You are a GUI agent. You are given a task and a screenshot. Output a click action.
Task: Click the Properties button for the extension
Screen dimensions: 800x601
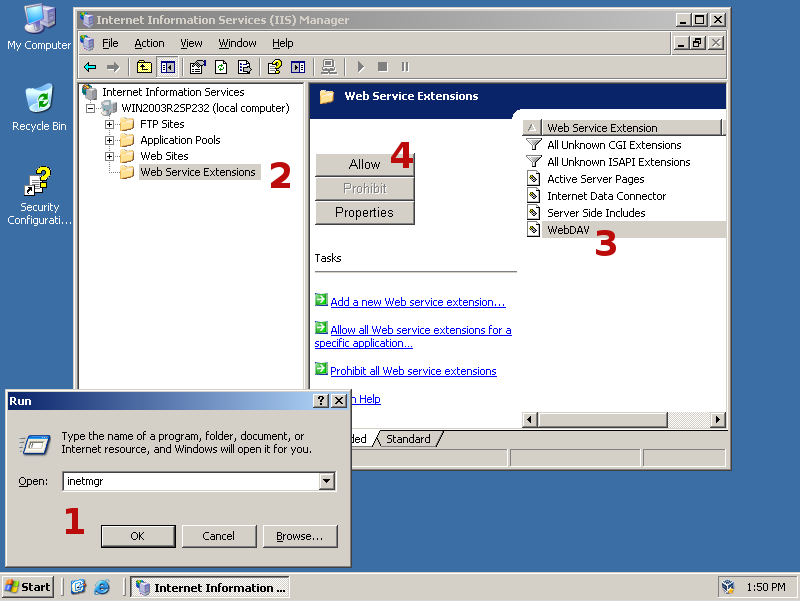[365, 213]
